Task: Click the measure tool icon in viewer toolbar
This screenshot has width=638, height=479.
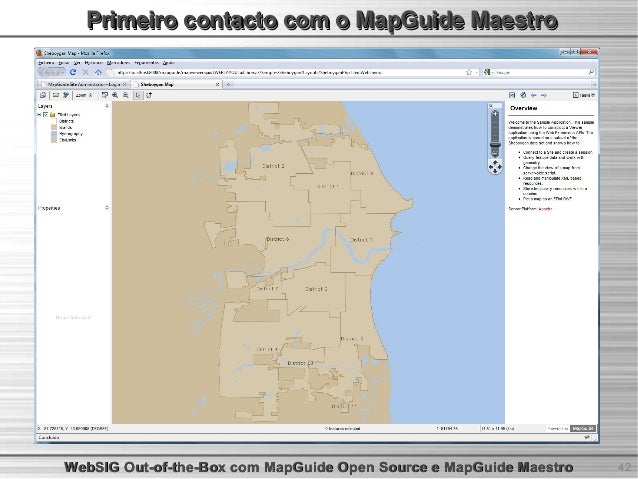Action: point(56,95)
